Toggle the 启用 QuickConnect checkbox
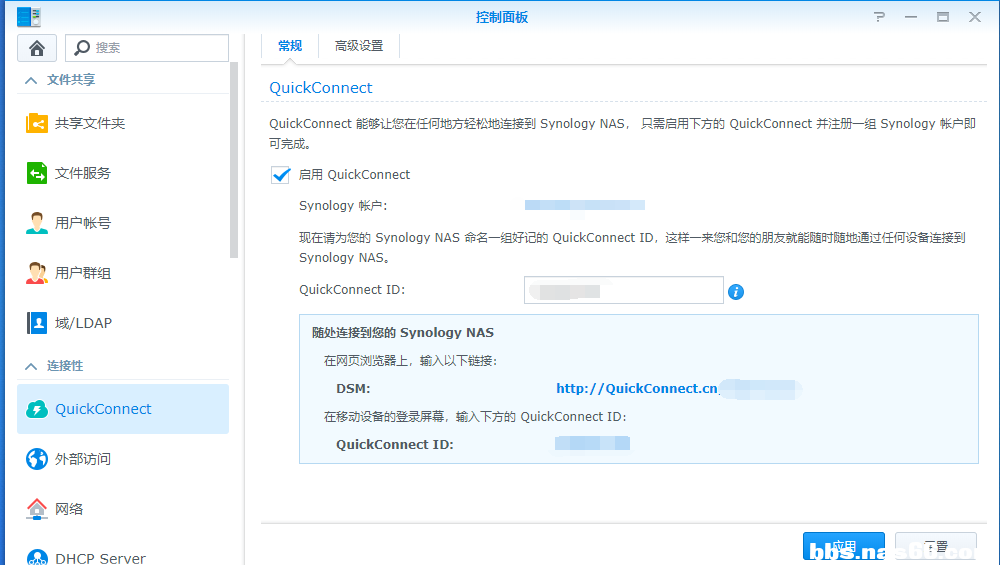 click(281, 175)
